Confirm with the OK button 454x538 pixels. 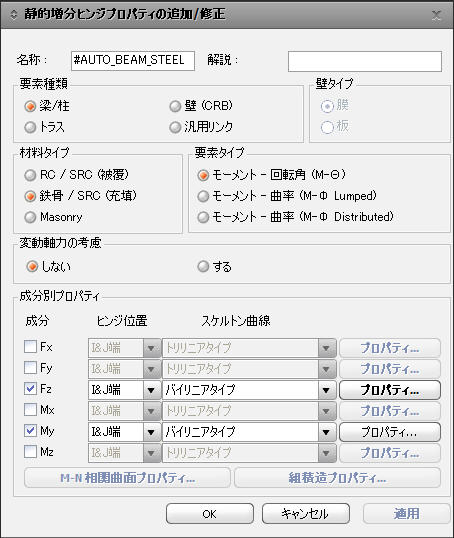(x=210, y=514)
